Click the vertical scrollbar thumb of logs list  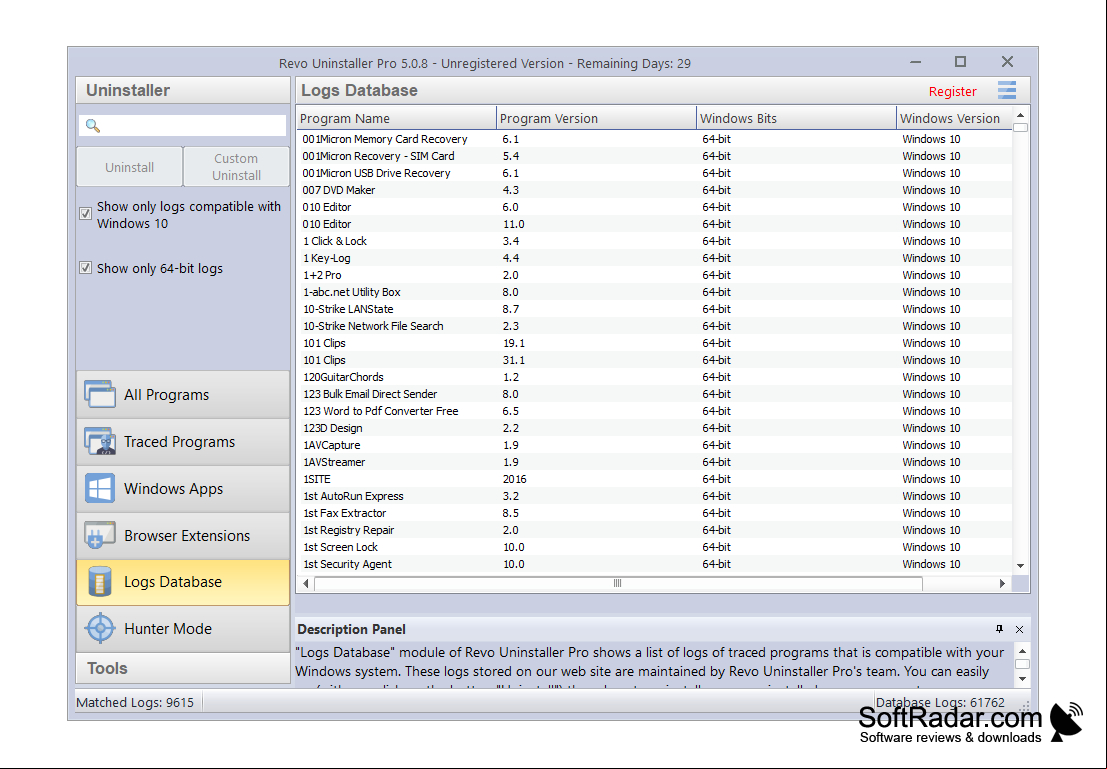tap(1020, 128)
